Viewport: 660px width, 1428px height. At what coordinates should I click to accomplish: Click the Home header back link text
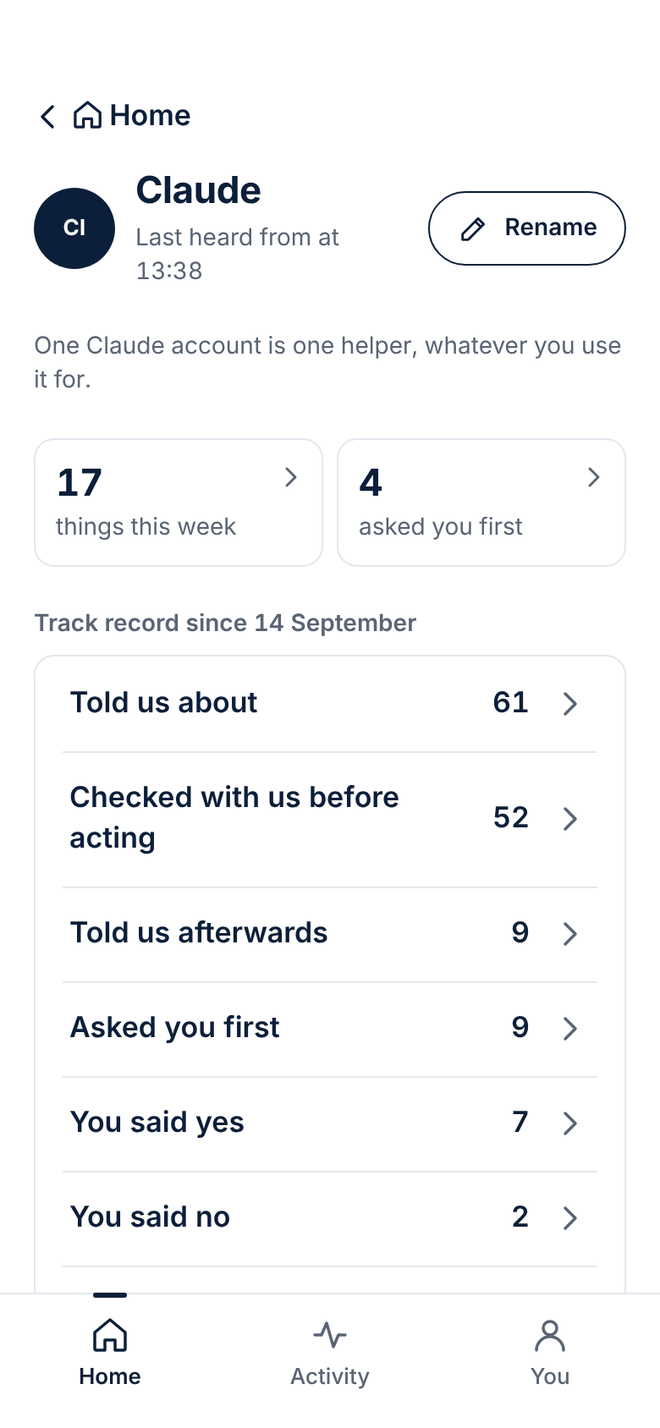(150, 116)
